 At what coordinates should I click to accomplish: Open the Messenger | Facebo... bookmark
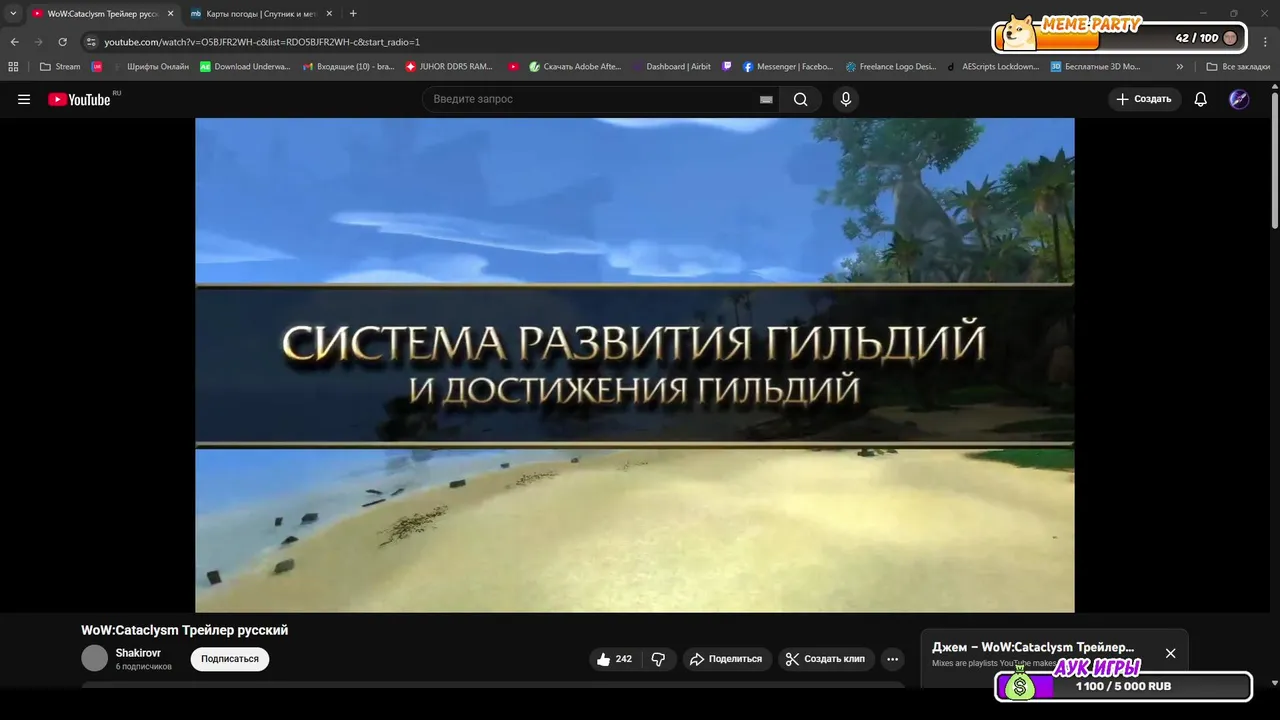(x=788, y=67)
